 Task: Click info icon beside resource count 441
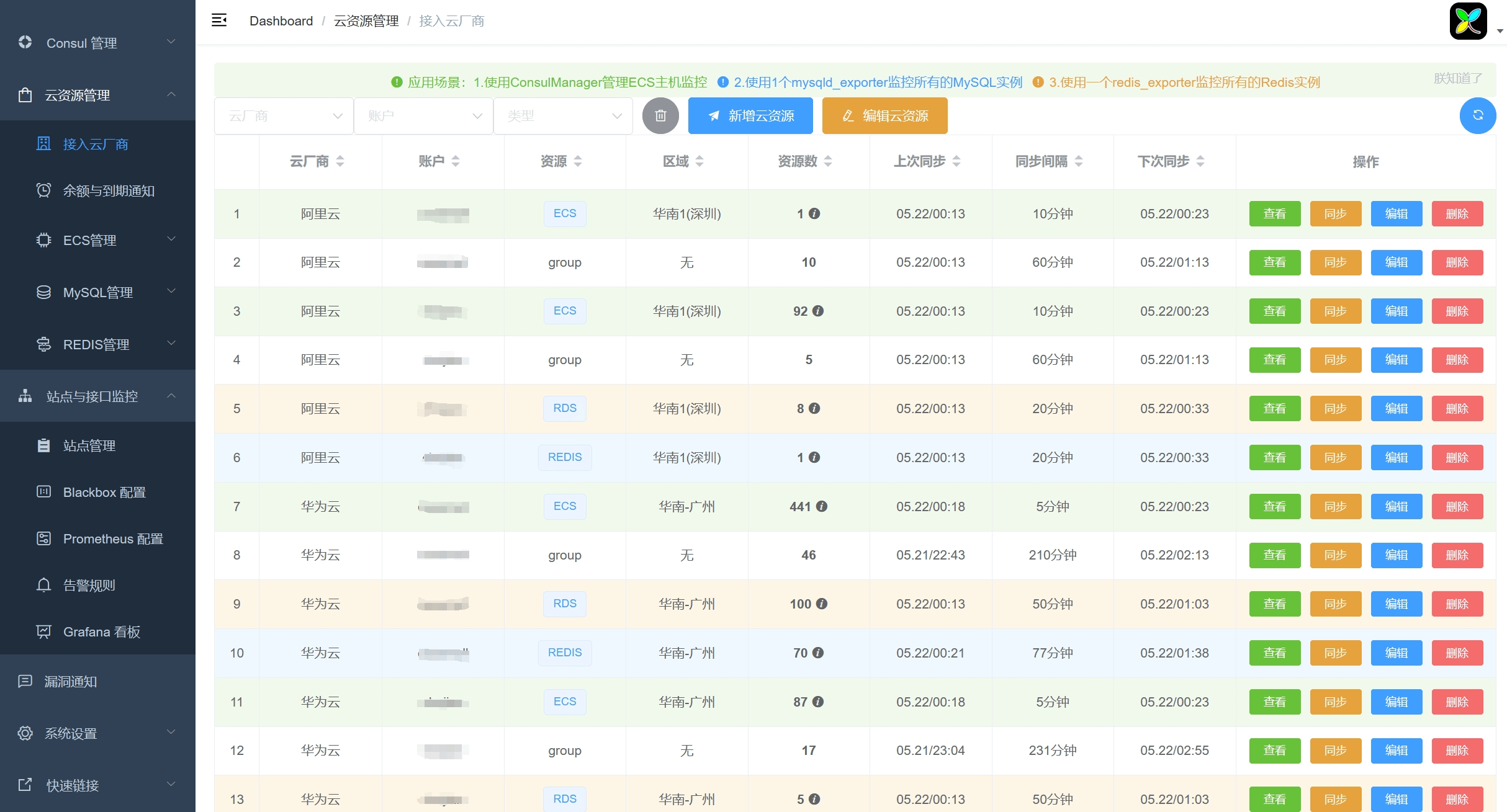click(x=822, y=507)
